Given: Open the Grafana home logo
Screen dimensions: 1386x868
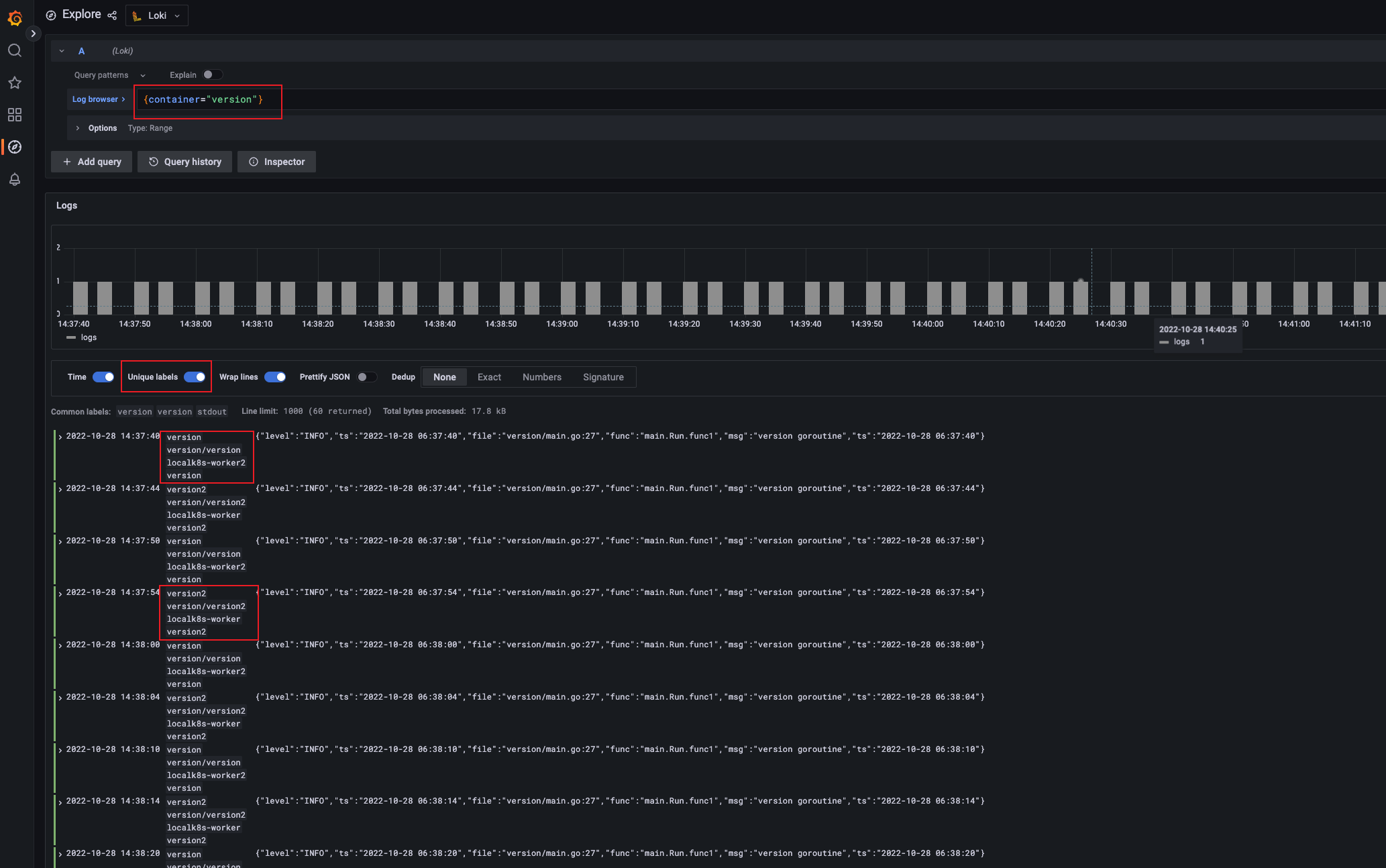Looking at the screenshot, I should (x=15, y=18).
